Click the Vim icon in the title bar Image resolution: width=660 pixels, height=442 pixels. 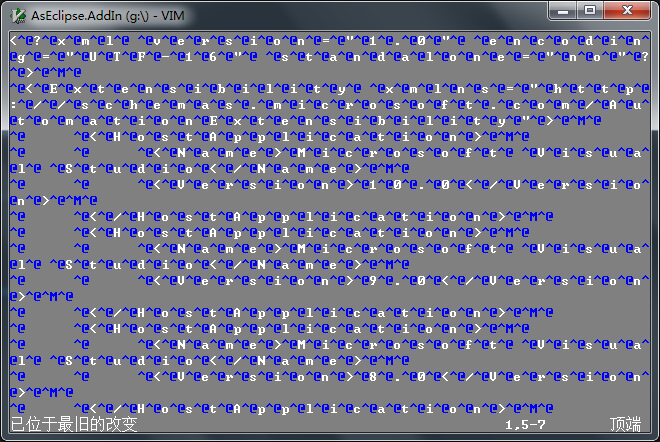click(x=18, y=16)
